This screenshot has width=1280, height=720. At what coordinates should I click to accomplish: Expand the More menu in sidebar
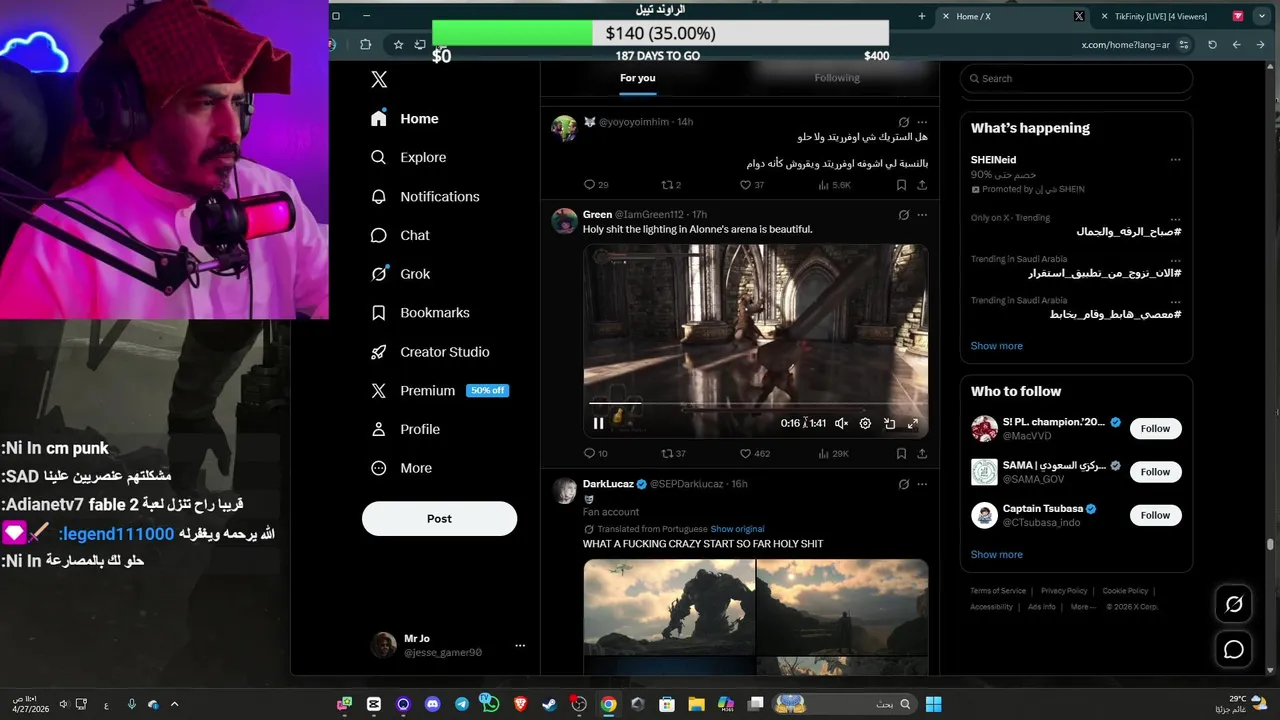(x=401, y=468)
